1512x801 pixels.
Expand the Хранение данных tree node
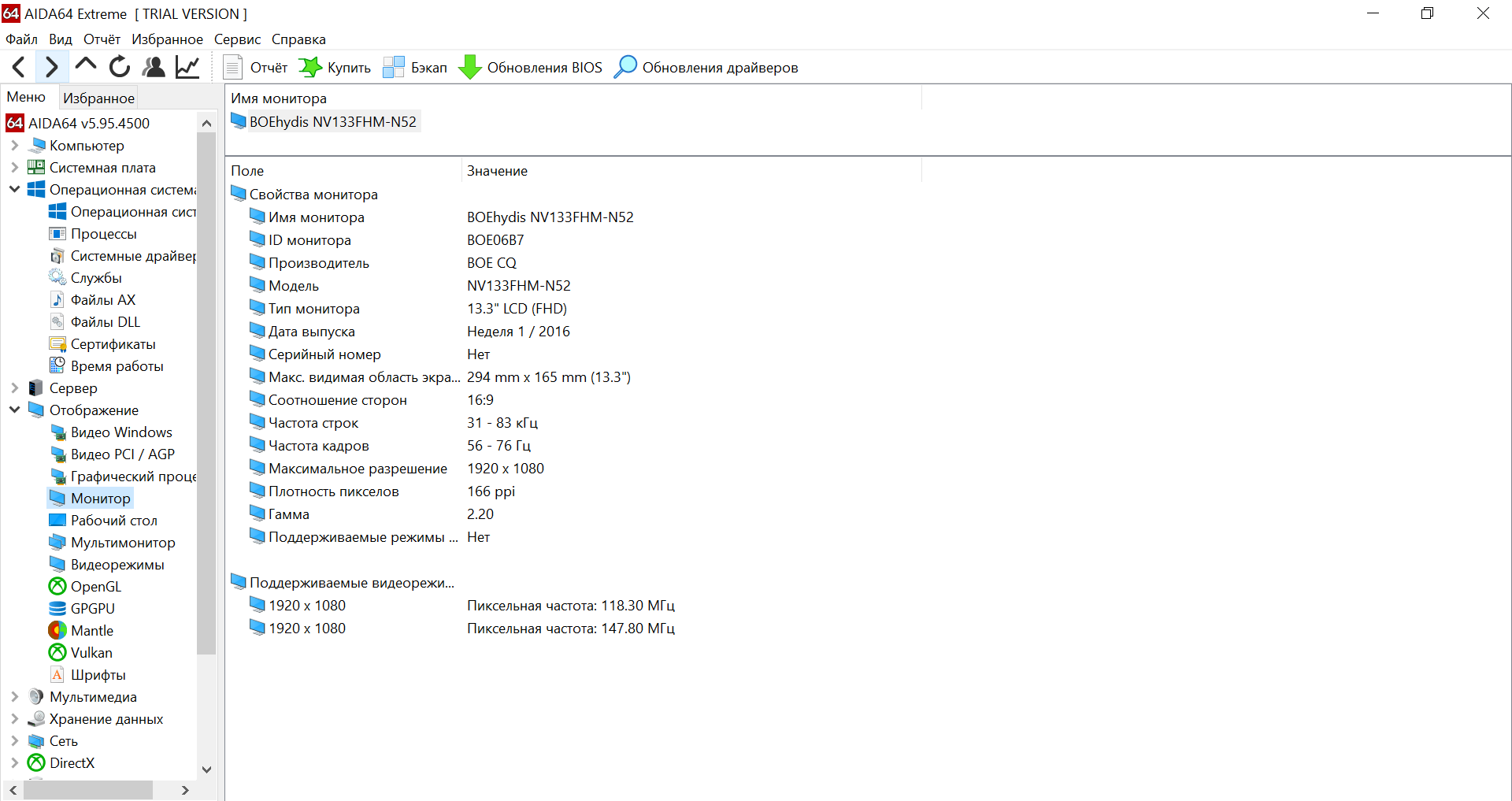pos(14,718)
